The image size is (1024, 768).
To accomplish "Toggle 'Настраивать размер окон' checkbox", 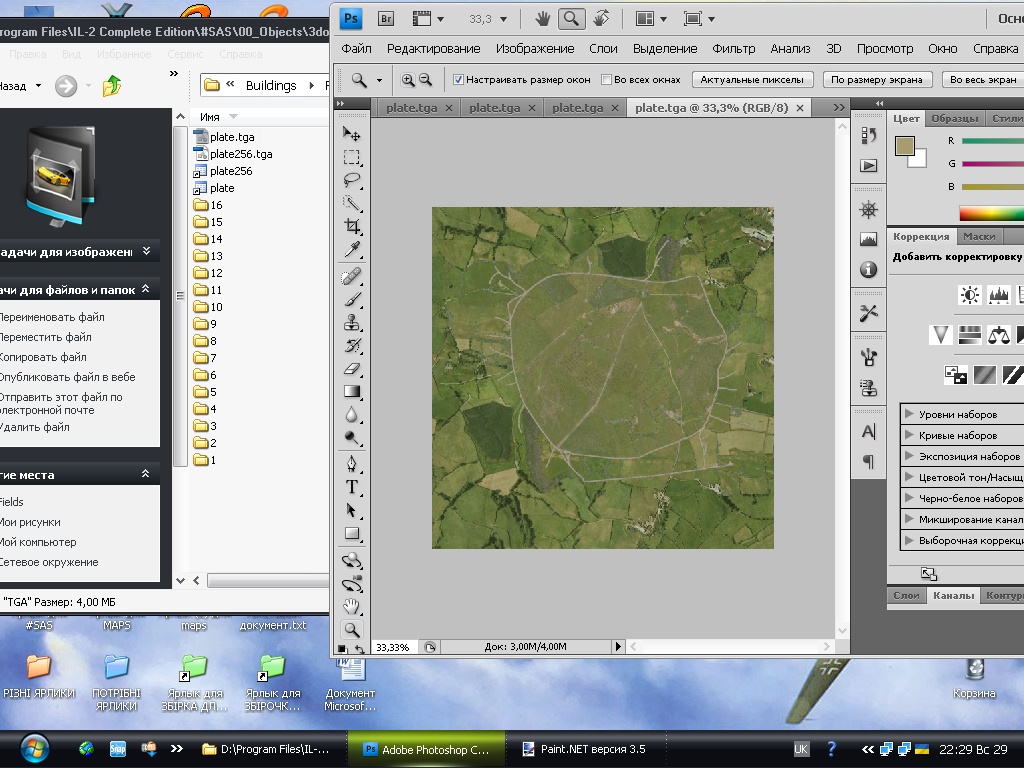I will point(459,80).
